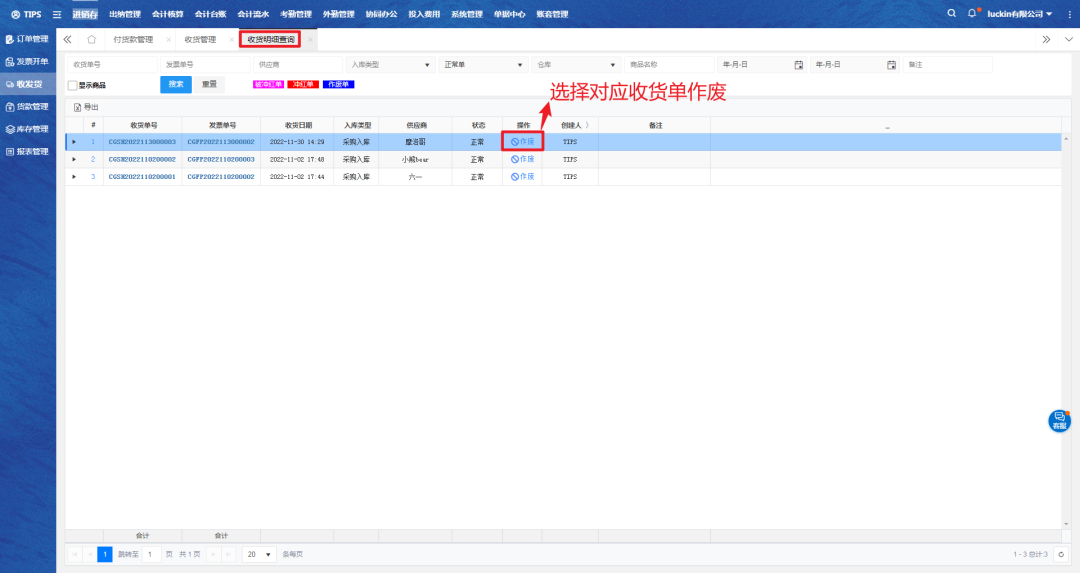Click the refresh icon in pagination bar
The height and width of the screenshot is (573, 1080).
[x=1061, y=554]
